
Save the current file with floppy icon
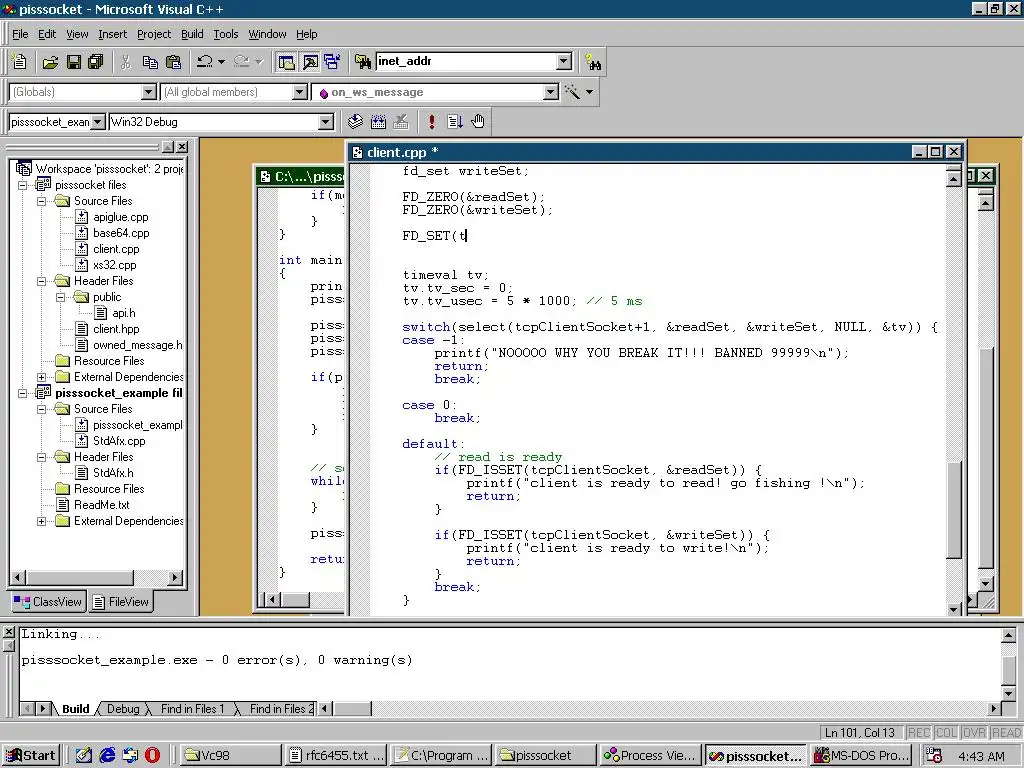pos(73,62)
